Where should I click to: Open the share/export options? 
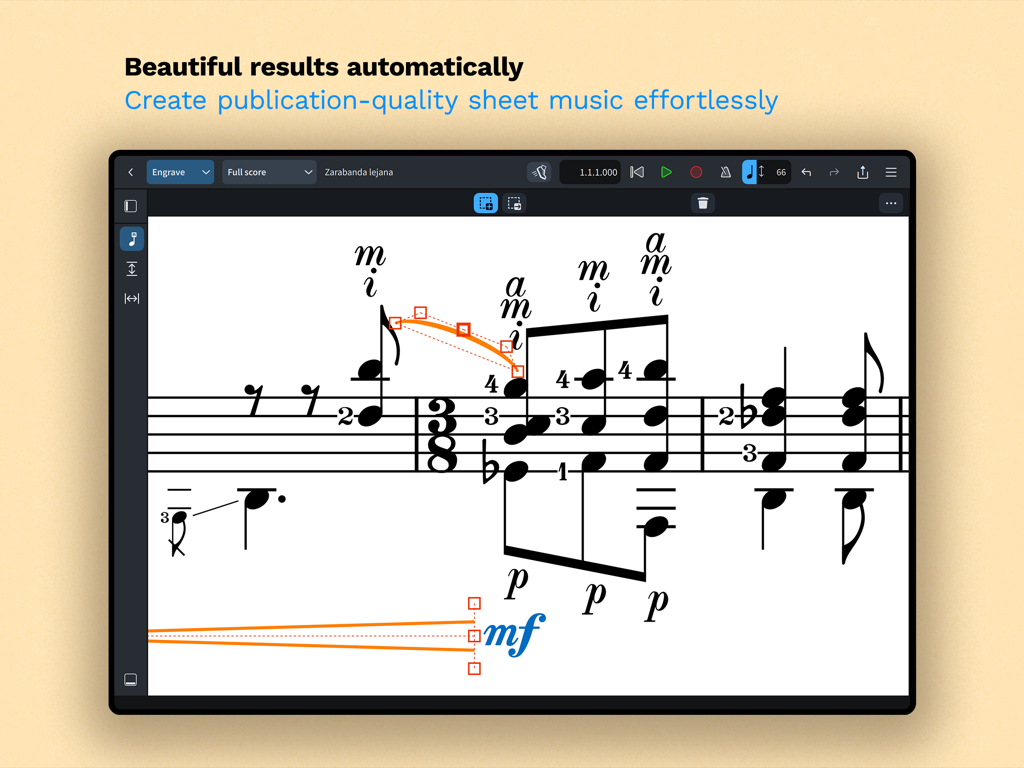[862, 171]
